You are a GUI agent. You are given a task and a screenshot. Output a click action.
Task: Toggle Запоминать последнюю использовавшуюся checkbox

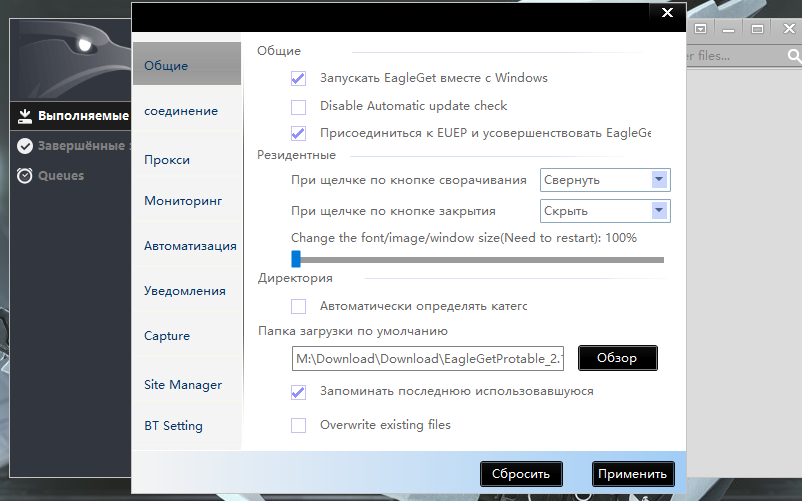point(298,392)
